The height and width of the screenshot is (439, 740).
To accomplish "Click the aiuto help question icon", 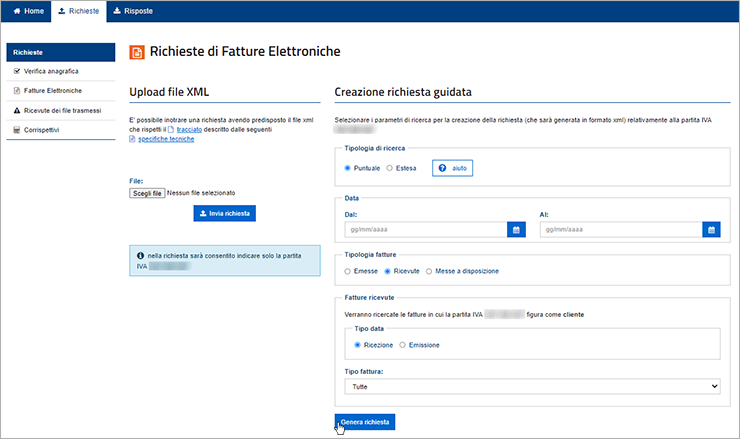I will pyautogui.click(x=442, y=168).
